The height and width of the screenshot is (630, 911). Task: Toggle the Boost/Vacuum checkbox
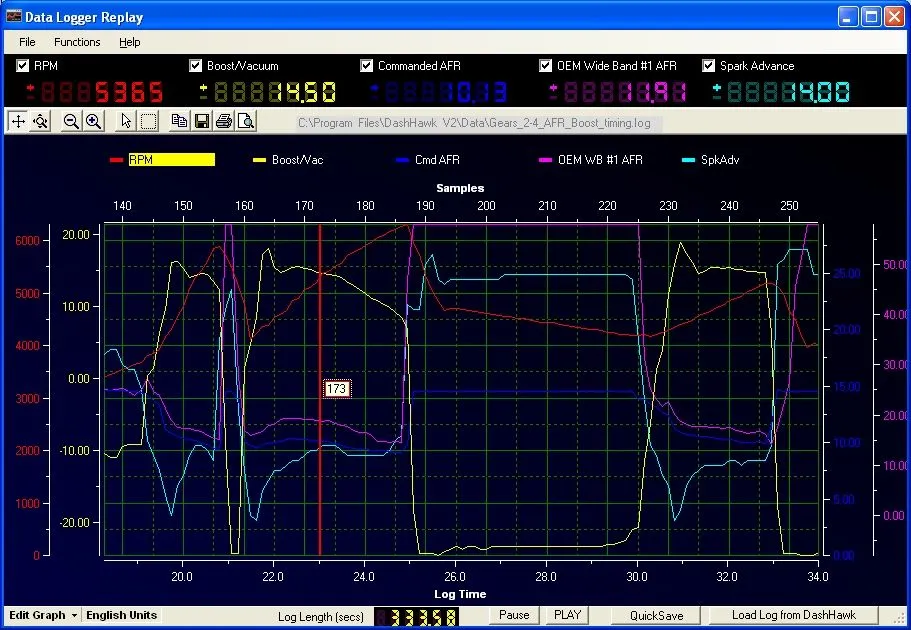tap(196, 66)
